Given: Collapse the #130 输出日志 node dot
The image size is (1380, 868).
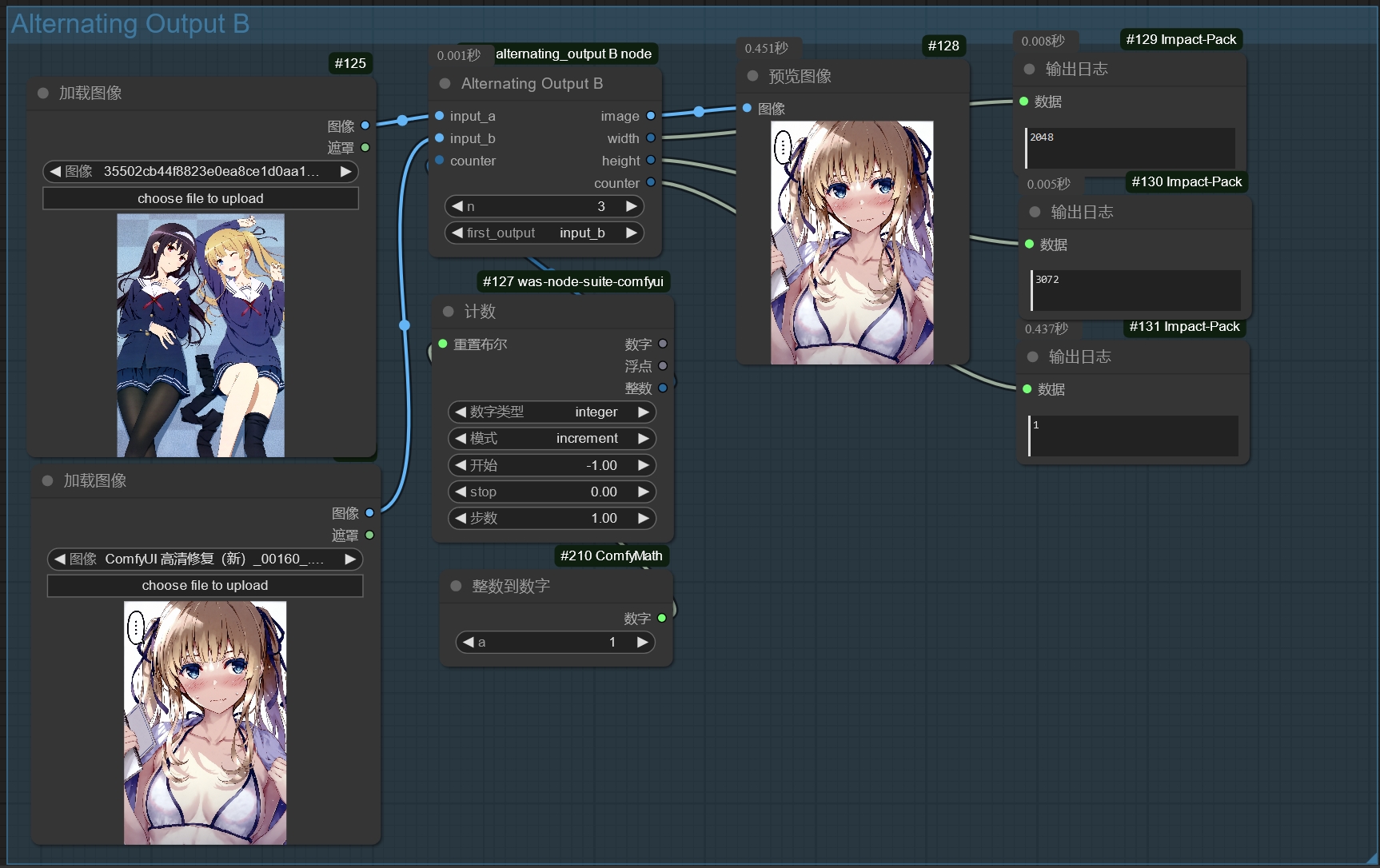Looking at the screenshot, I should tap(1035, 212).
